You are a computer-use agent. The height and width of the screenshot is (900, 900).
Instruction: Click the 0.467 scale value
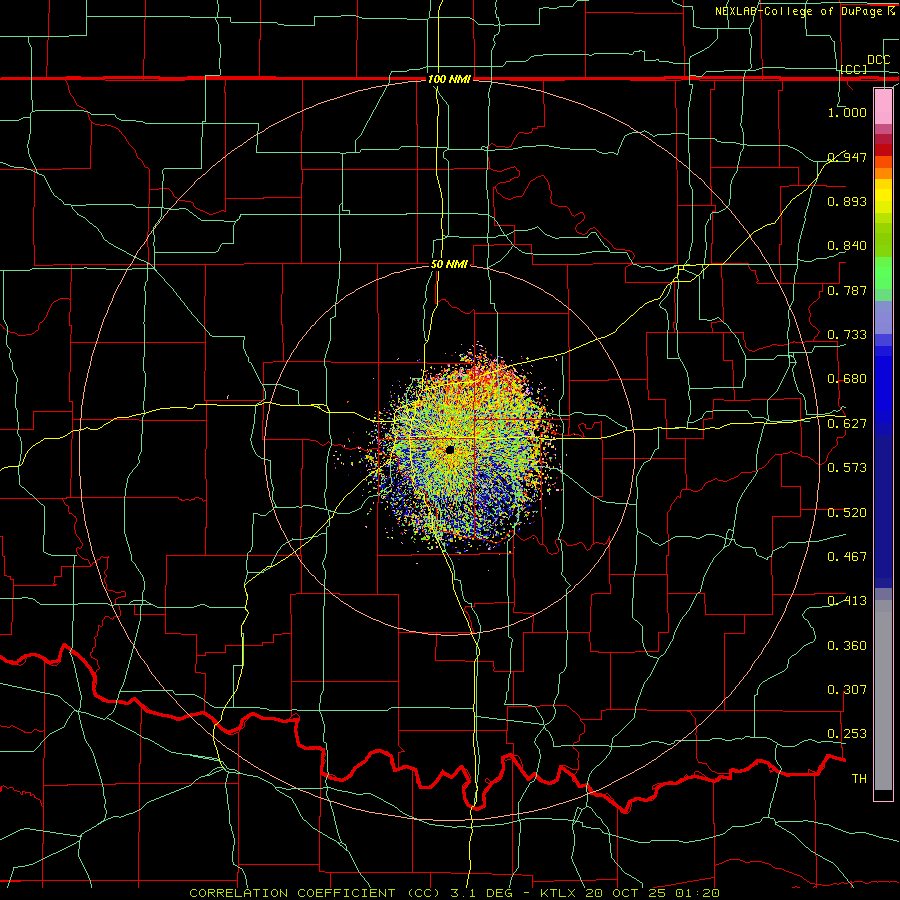click(x=847, y=557)
